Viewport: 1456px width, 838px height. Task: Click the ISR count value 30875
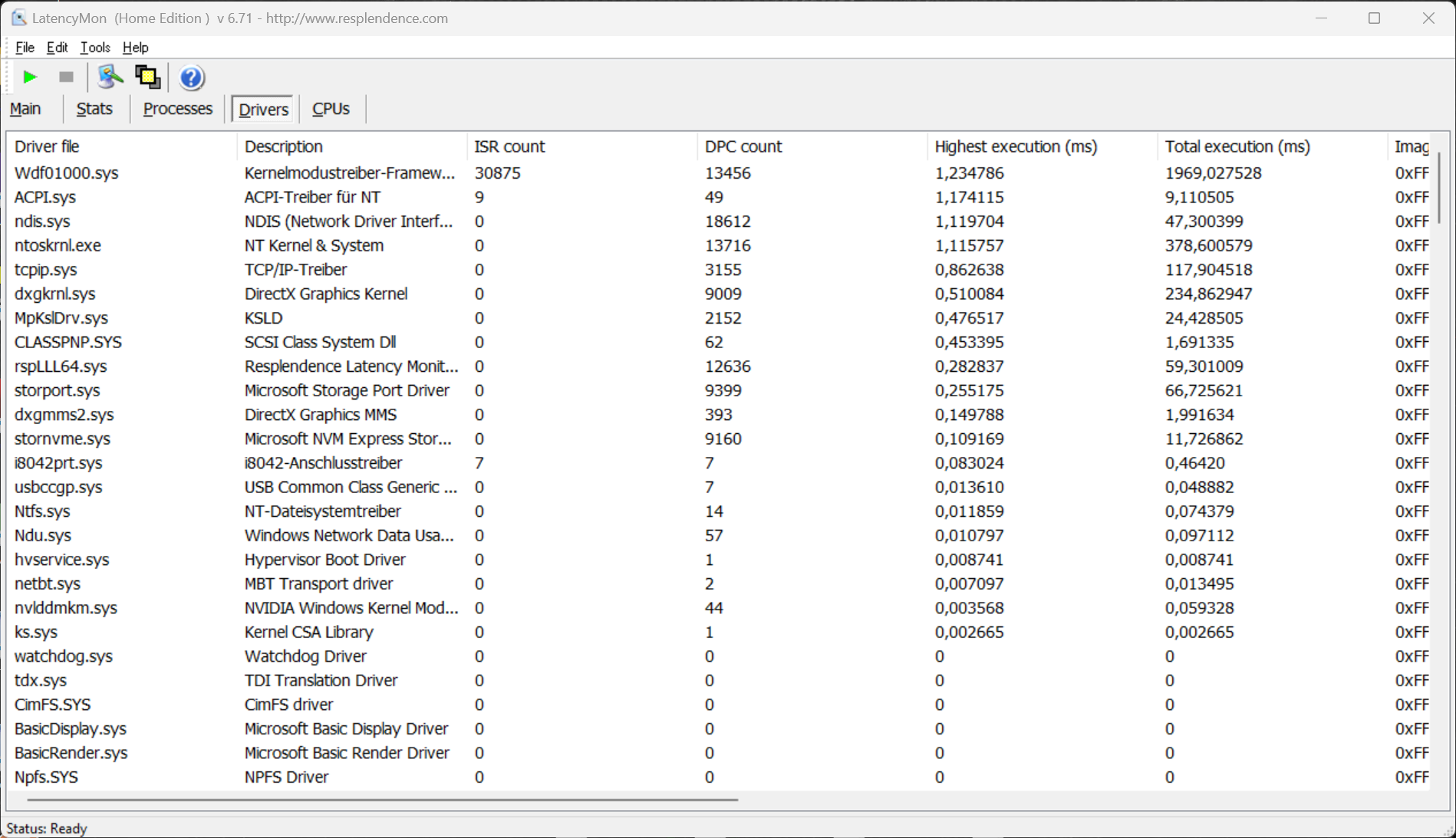tap(497, 173)
